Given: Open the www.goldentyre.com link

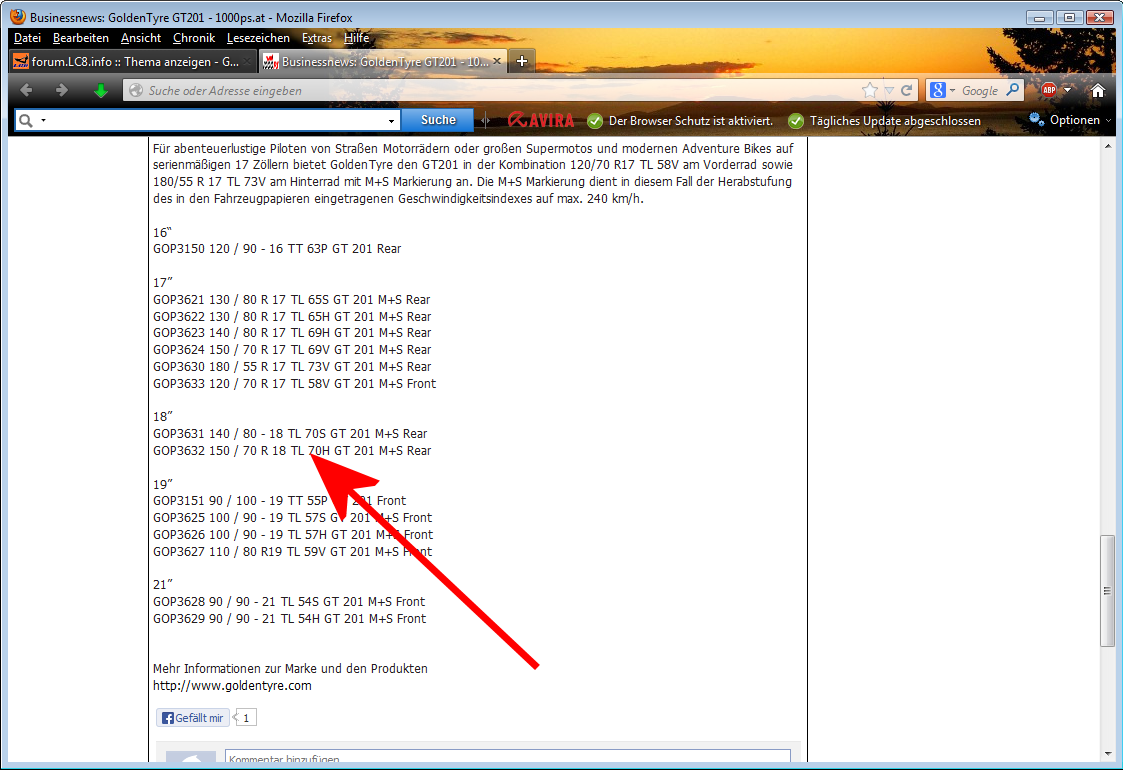Looking at the screenshot, I should coord(232,686).
